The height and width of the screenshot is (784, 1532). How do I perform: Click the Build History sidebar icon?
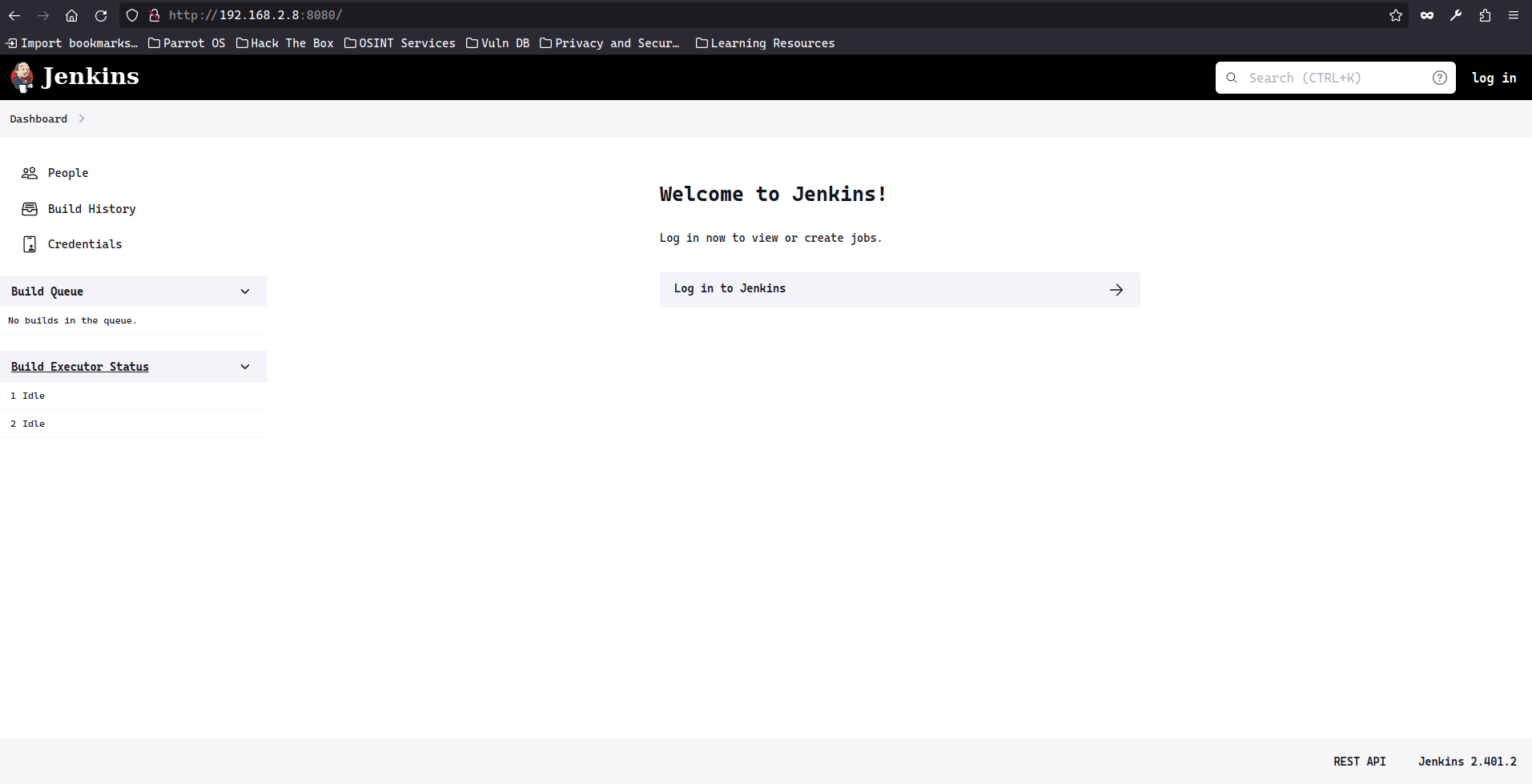(x=30, y=209)
